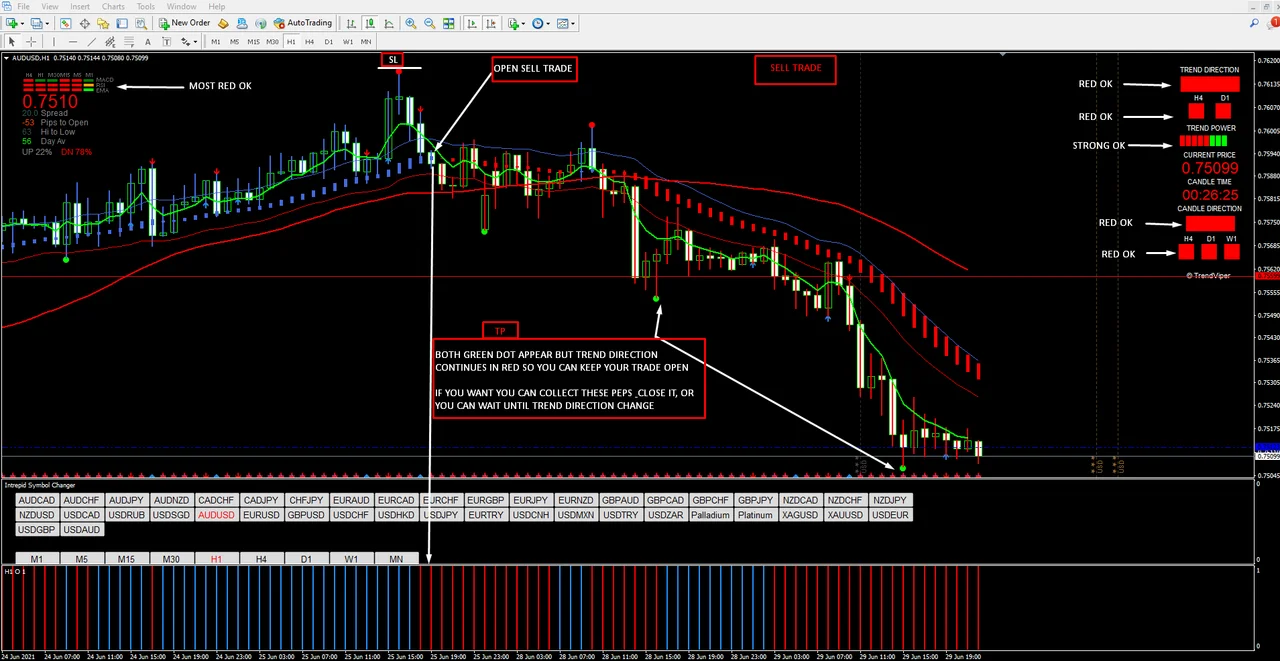Open the Periodicity clock icon
The image size is (1280, 661).
tap(537, 23)
